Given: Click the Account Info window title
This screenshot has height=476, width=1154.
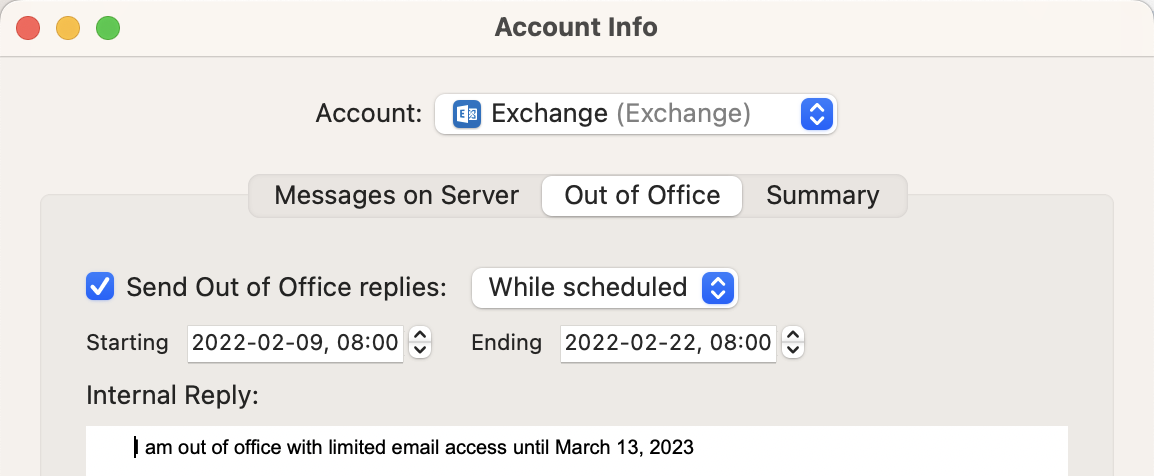Looking at the screenshot, I should [x=576, y=27].
